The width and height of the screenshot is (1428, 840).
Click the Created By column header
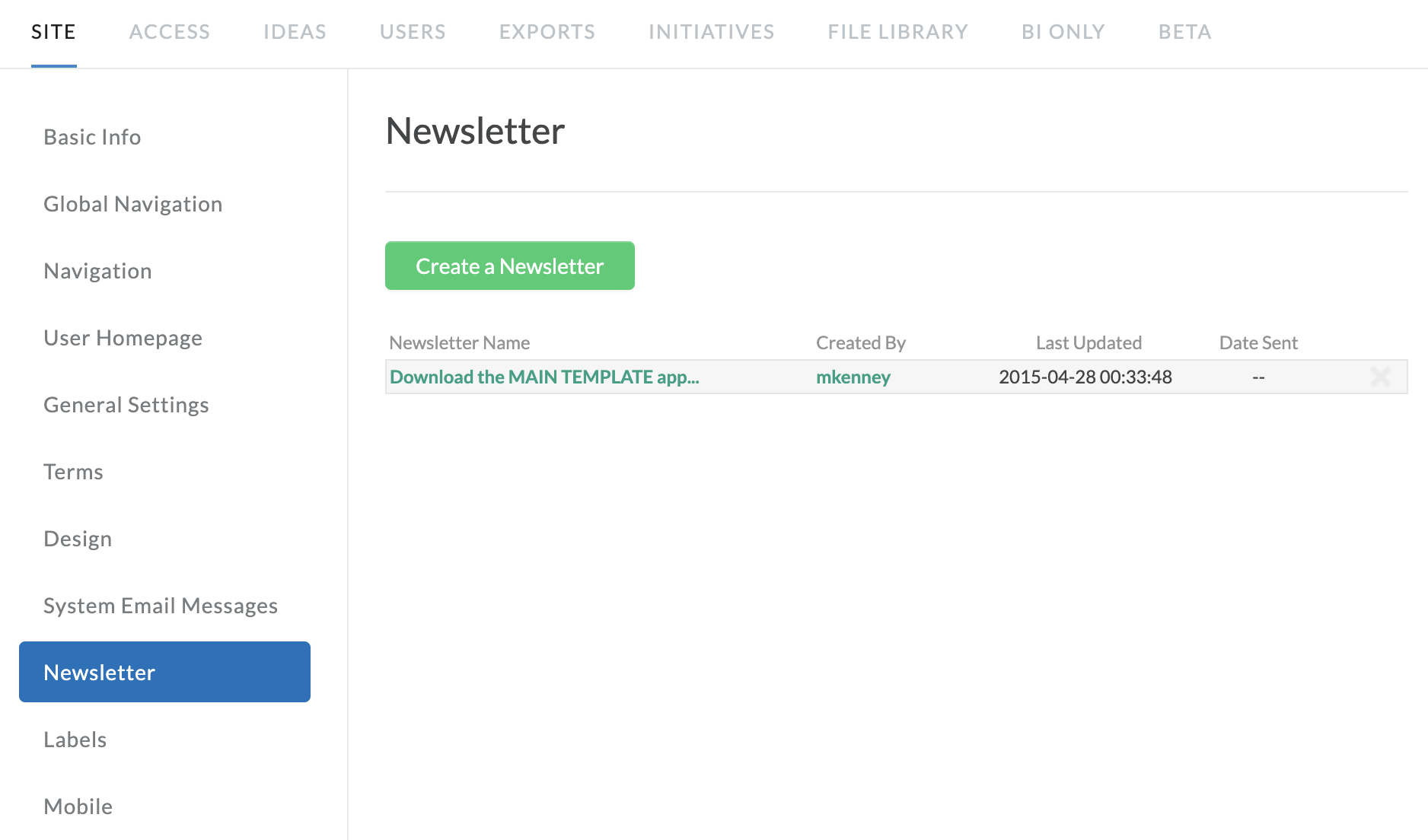point(861,343)
